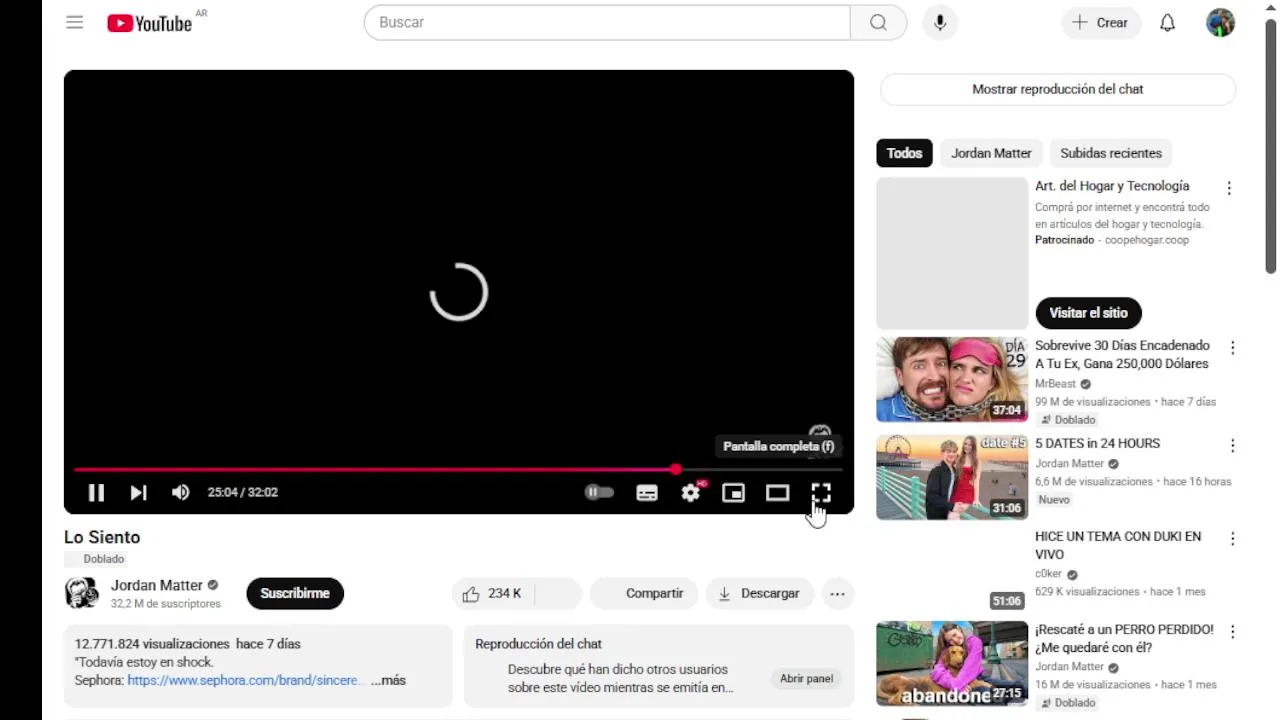
Task: Open the c0ker channel name
Action: 1049,574
